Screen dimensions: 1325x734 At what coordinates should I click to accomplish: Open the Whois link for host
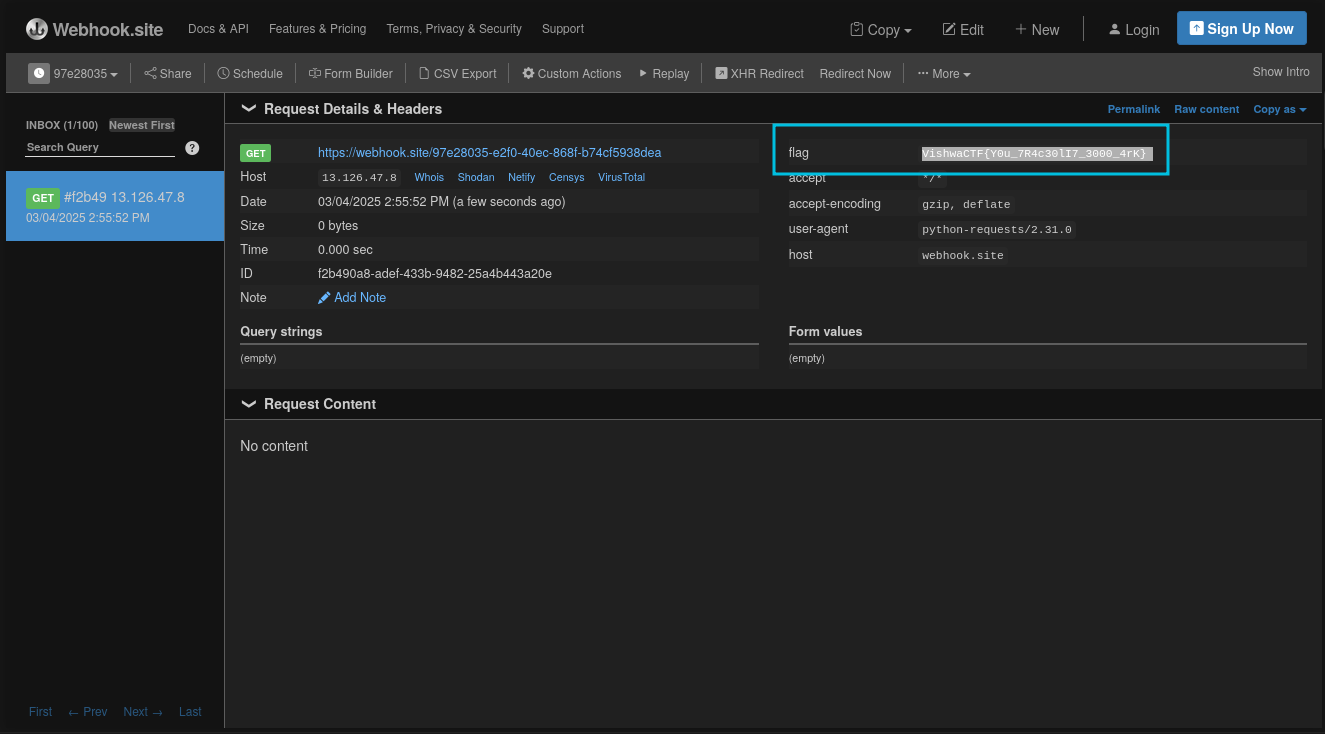[x=429, y=177]
